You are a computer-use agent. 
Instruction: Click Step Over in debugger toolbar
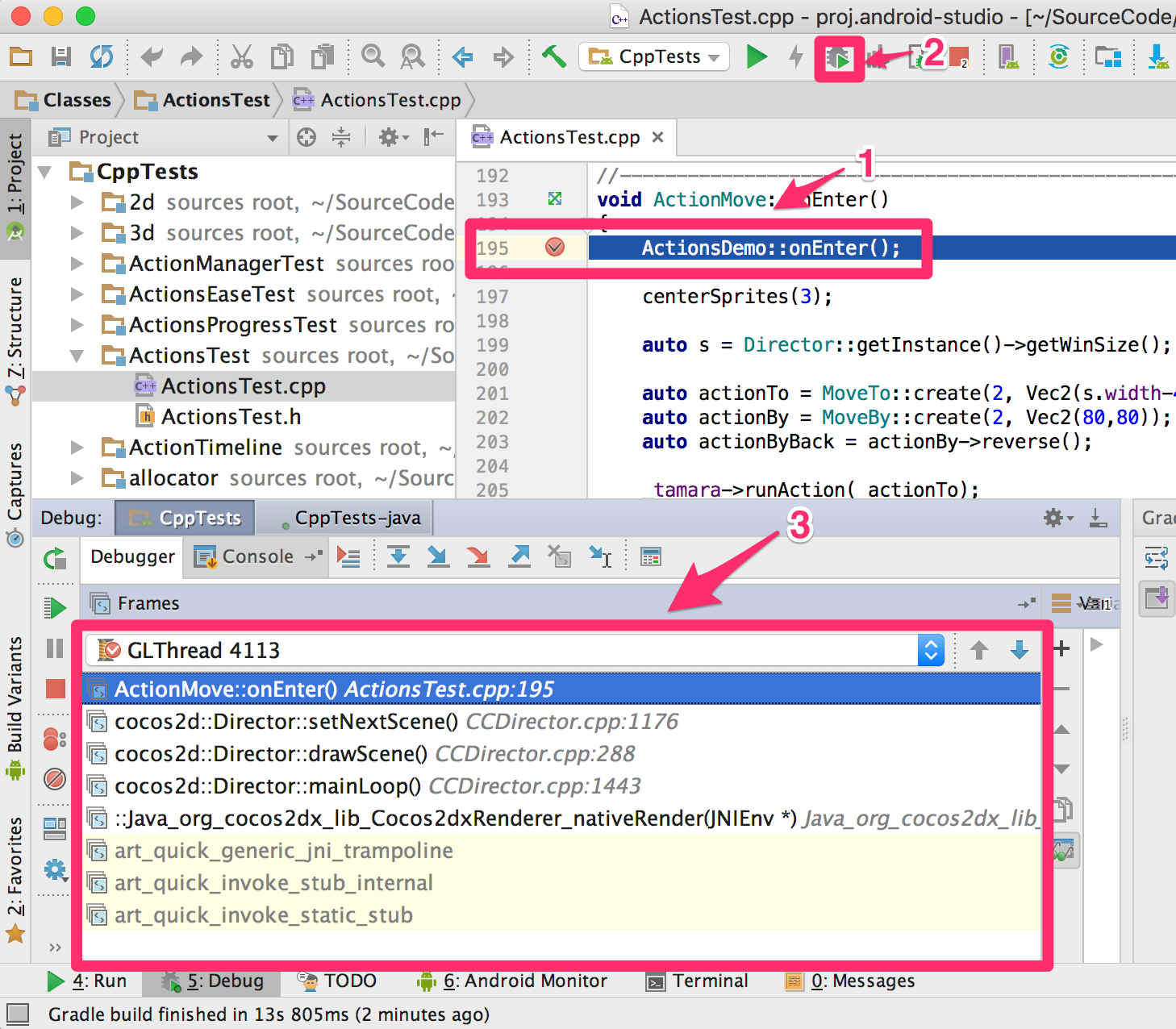point(398,556)
